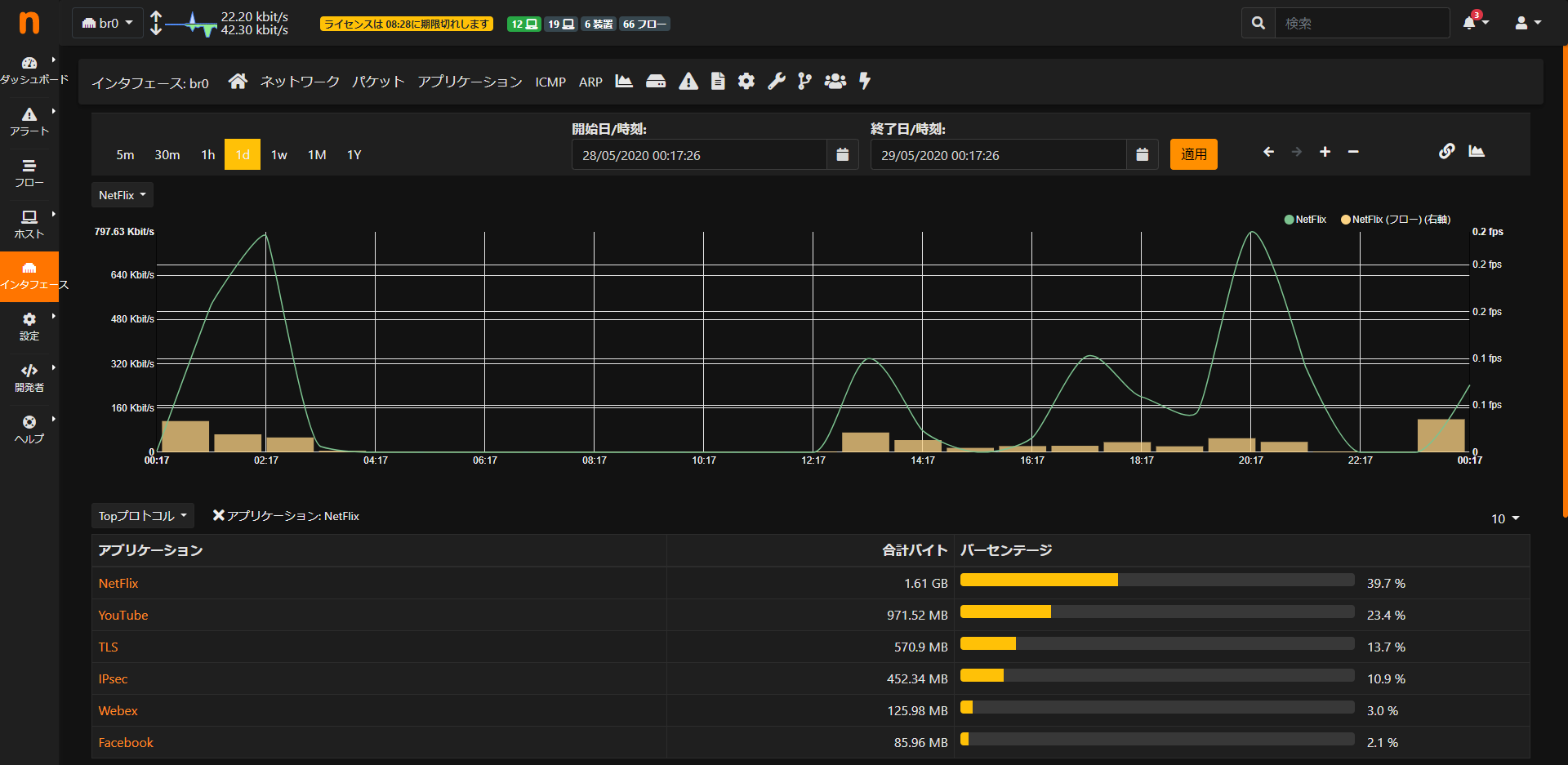The height and width of the screenshot is (765, 1568).
Task: Open Facebook application link
Action: (126, 742)
